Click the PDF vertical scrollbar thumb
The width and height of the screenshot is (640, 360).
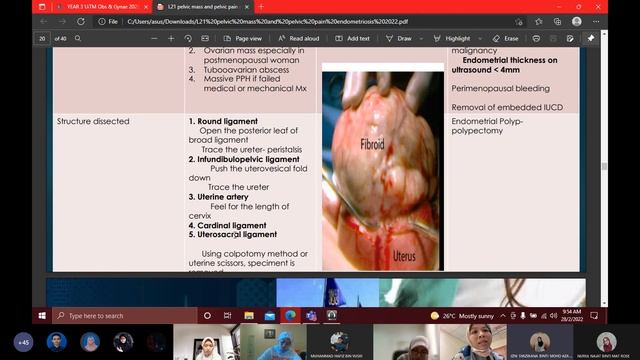pyautogui.click(x=604, y=166)
